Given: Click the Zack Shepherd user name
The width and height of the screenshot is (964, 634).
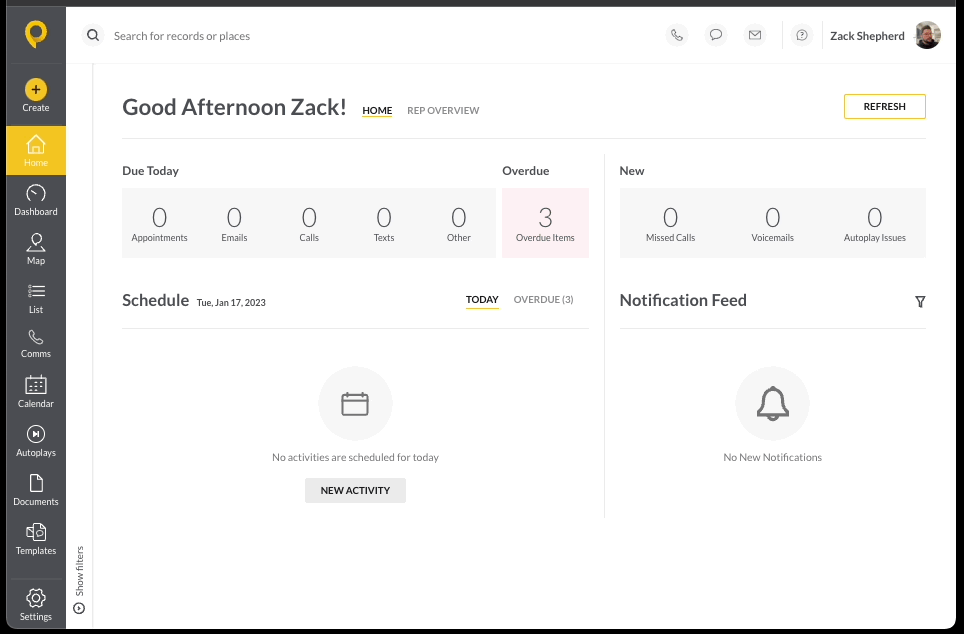Looking at the screenshot, I should click(867, 36).
